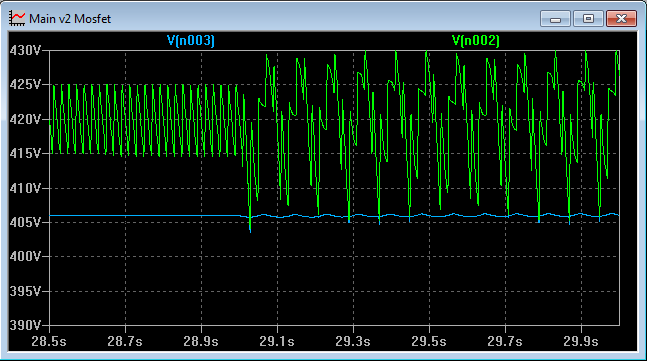Click the 430V vertical axis label
Screen dimensions: 647x361
click(25, 51)
